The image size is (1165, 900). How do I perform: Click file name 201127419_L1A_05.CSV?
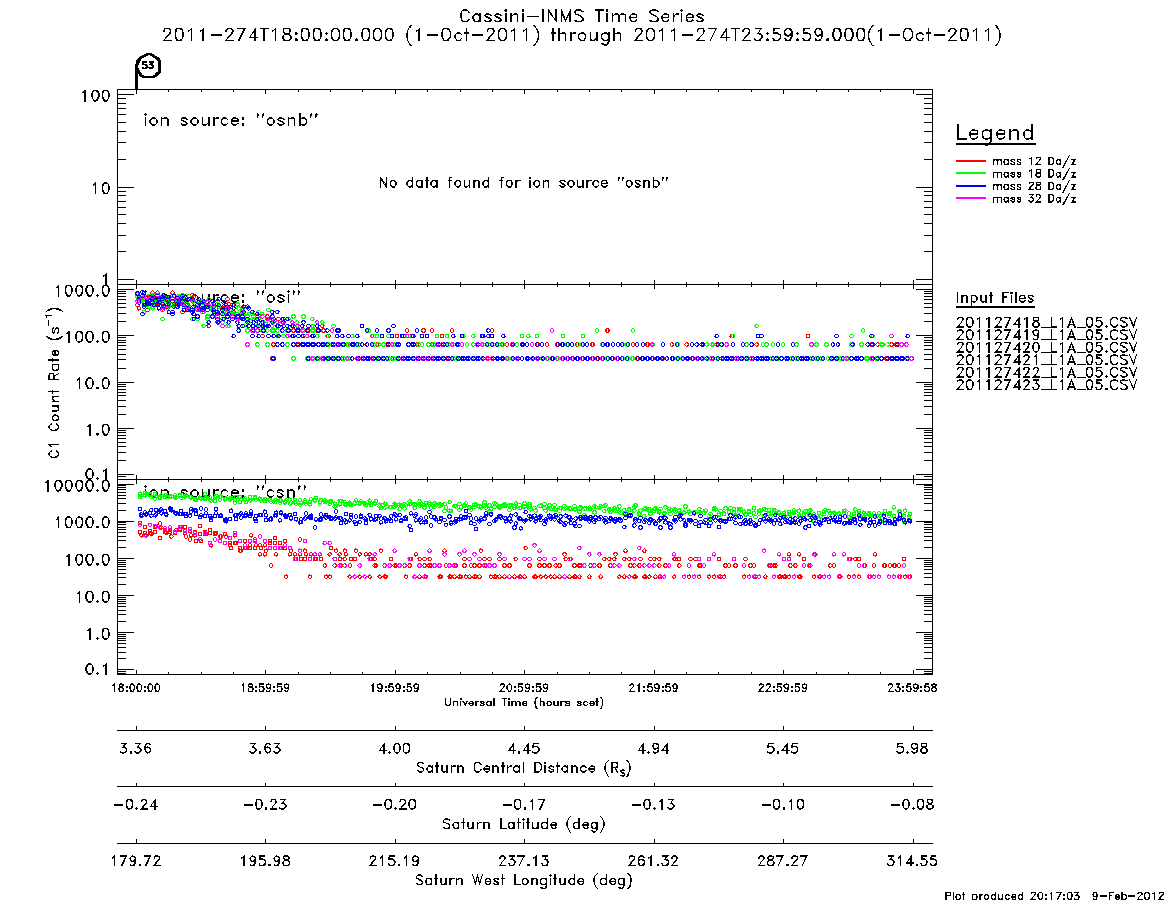pos(1046,335)
